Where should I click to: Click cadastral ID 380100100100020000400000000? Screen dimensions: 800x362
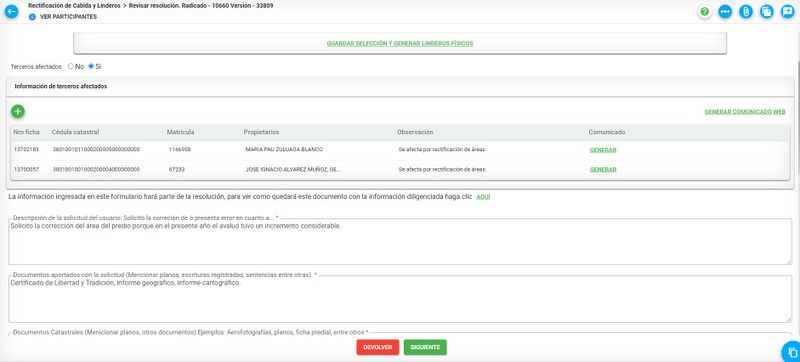point(96,169)
